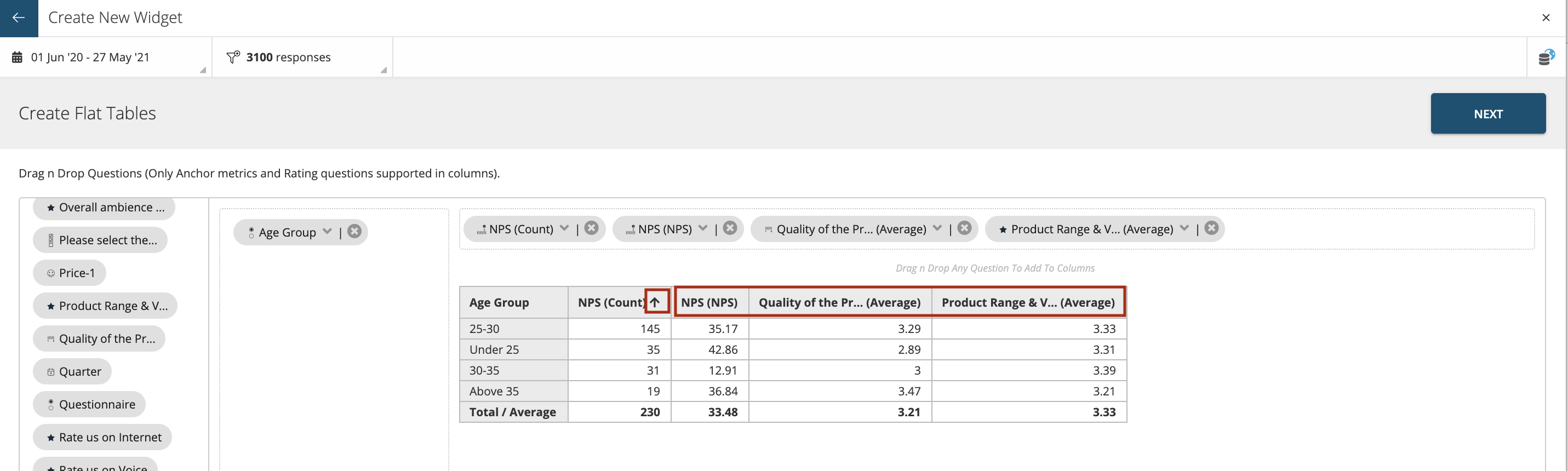Click the radio icon on Questionnaire chip
Viewport: 1568px width, 471px height.
[51, 405]
